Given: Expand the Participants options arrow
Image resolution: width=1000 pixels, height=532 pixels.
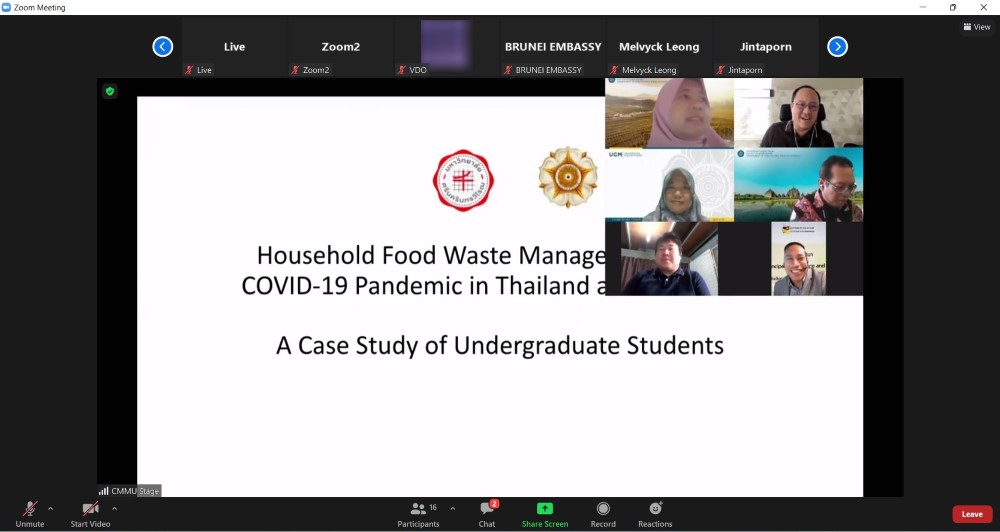Looking at the screenshot, I should coord(453,508).
